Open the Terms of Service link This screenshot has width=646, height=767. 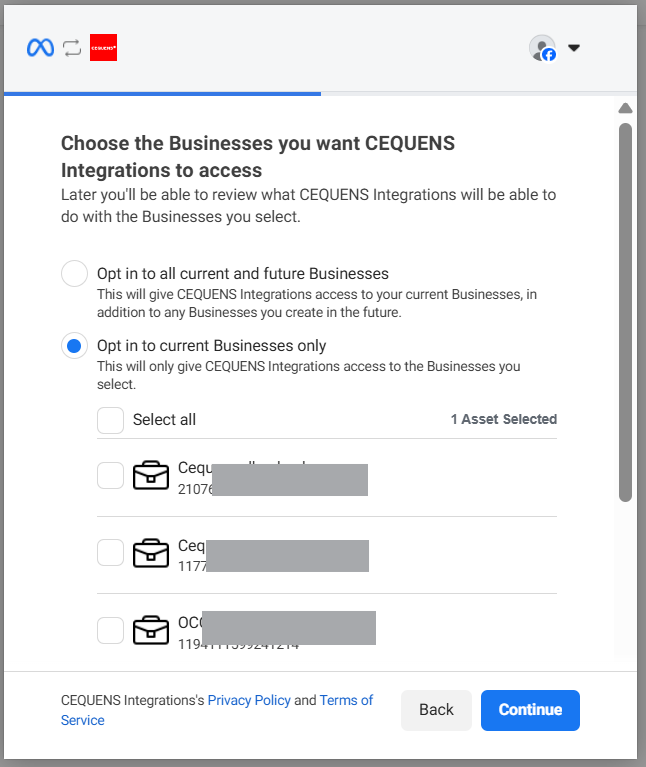click(x=217, y=710)
